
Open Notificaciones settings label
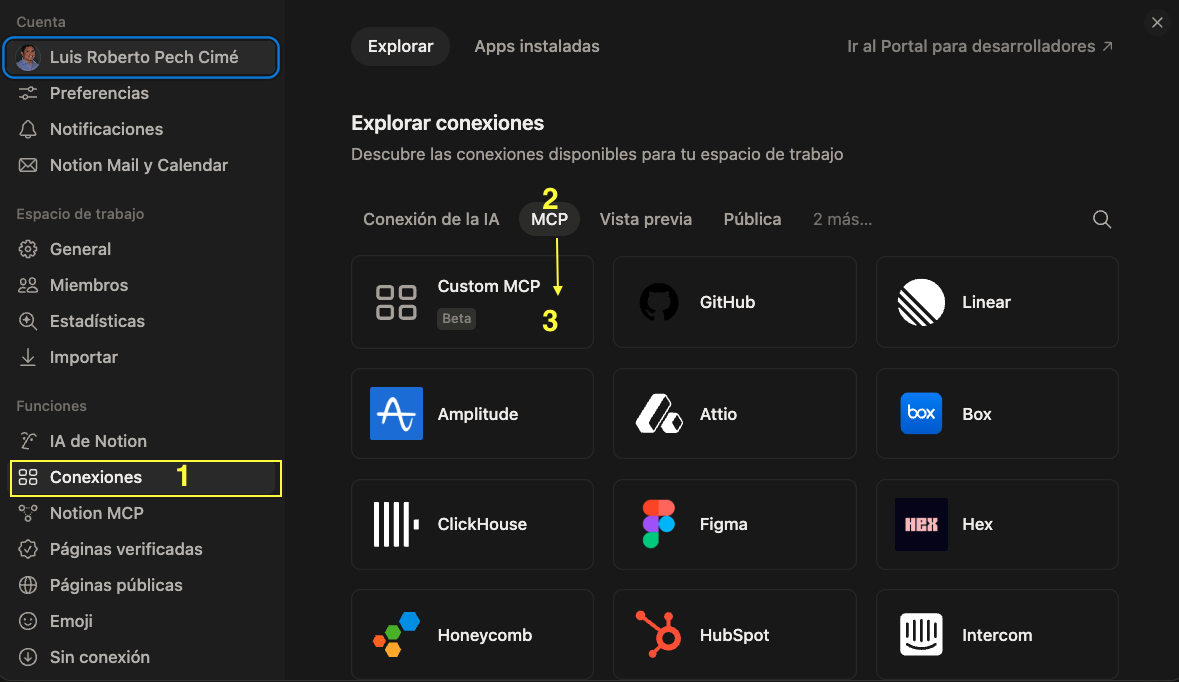pos(106,129)
